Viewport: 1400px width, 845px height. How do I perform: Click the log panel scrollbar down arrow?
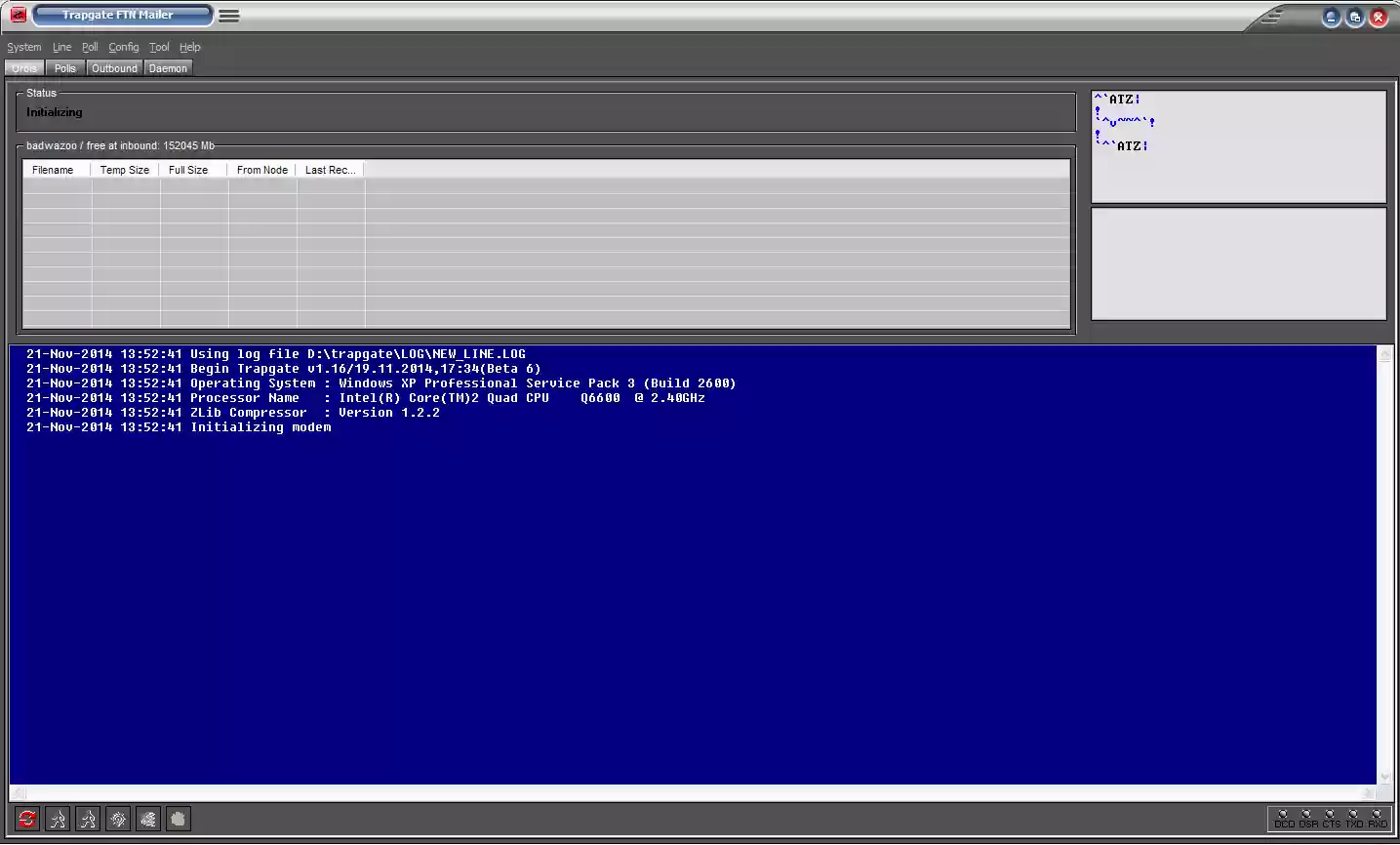(x=1384, y=778)
